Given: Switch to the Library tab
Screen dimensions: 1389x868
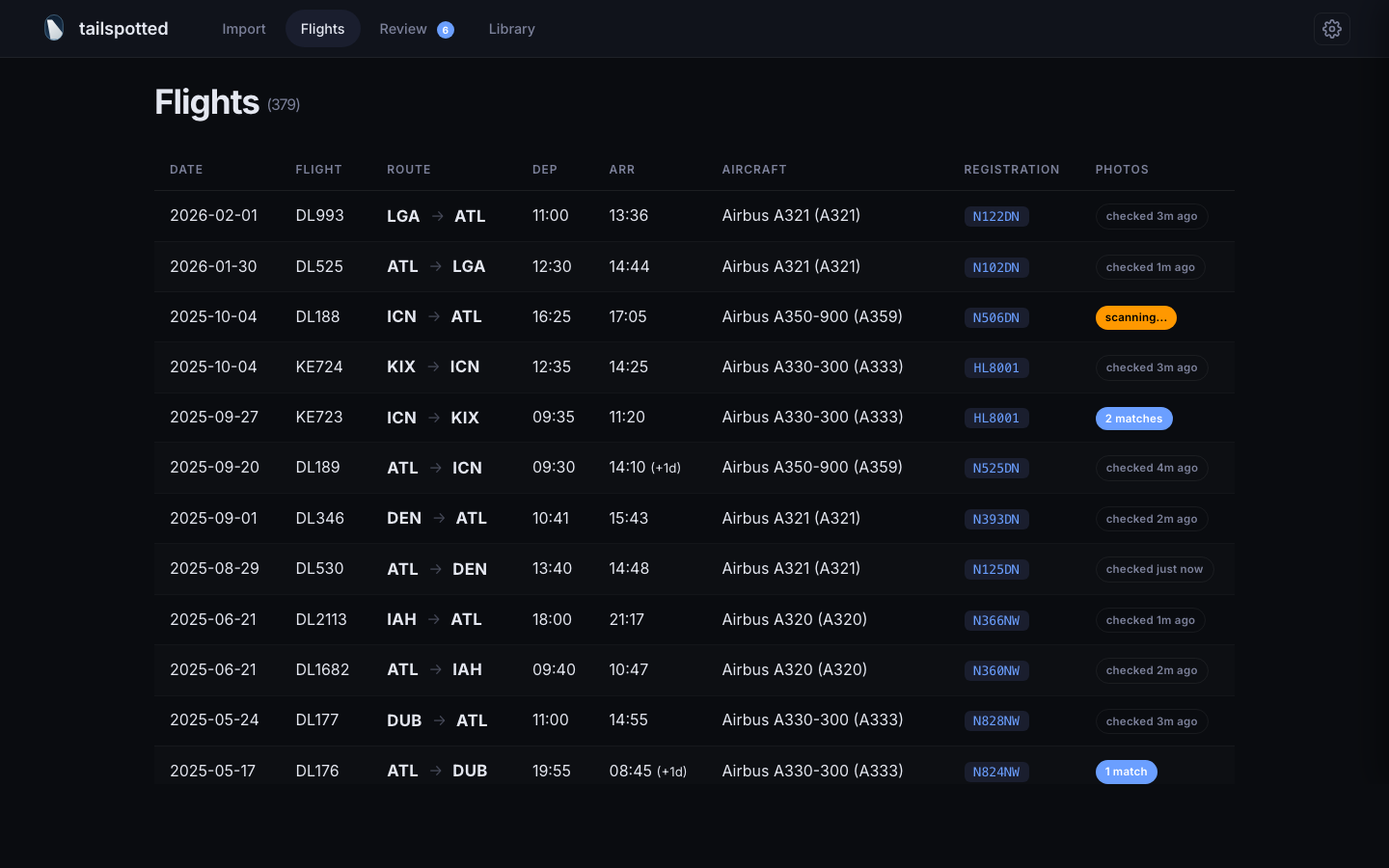Looking at the screenshot, I should [x=512, y=29].
